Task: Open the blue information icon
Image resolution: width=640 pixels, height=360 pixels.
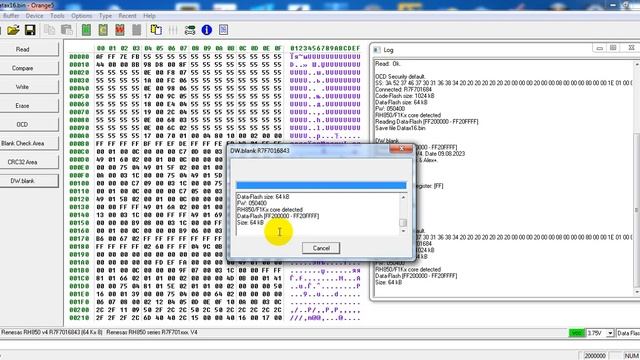Action: (207, 30)
